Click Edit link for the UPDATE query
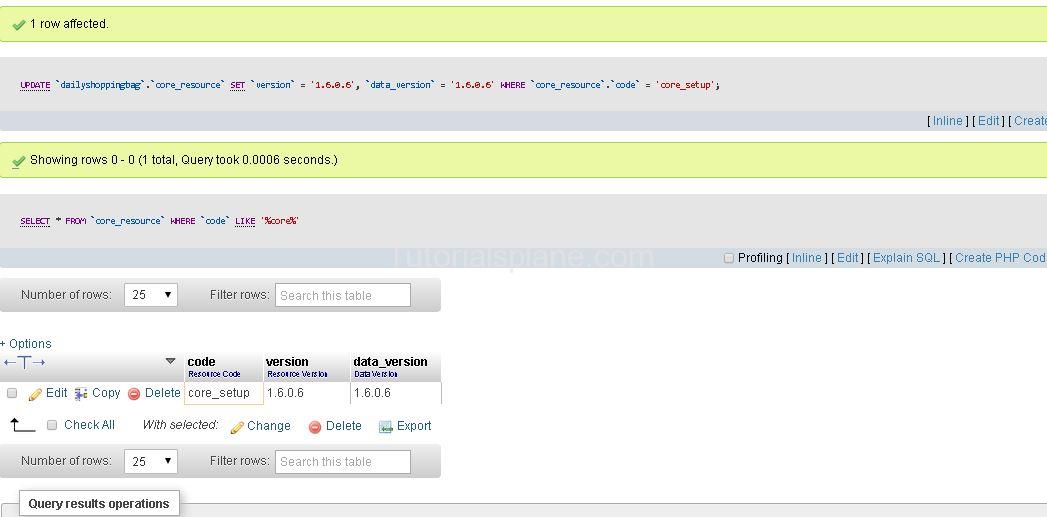This screenshot has height=517, width=1047. 988,121
